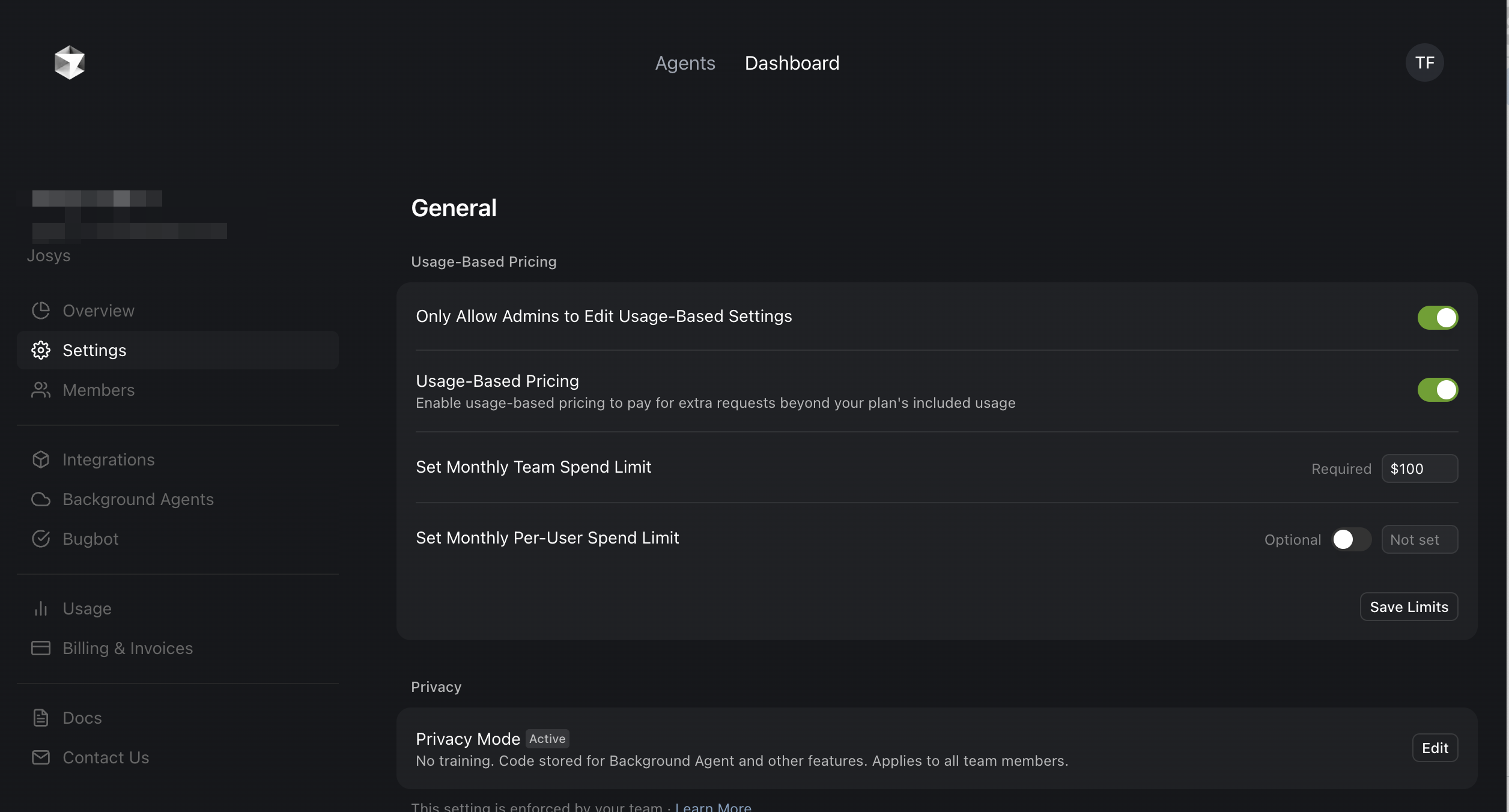The height and width of the screenshot is (812, 1509).
Task: Open the Dashboard tab
Action: [x=792, y=63]
